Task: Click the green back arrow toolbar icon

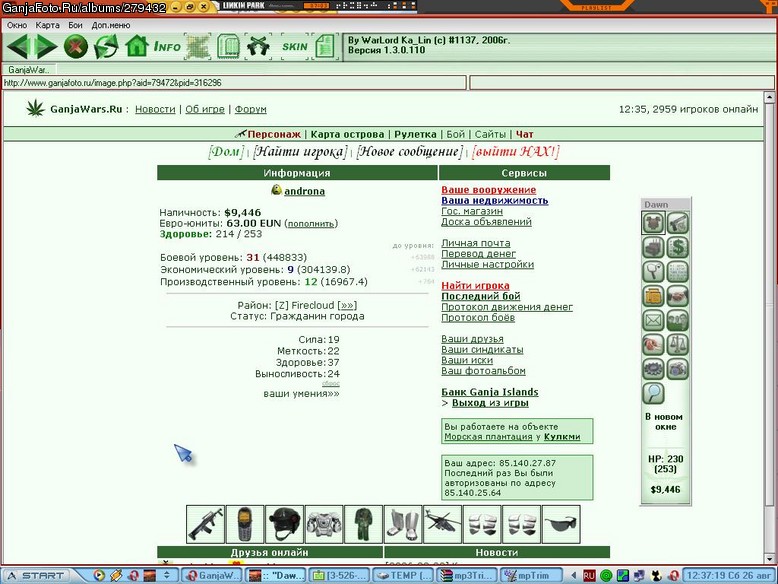Action: point(18,47)
